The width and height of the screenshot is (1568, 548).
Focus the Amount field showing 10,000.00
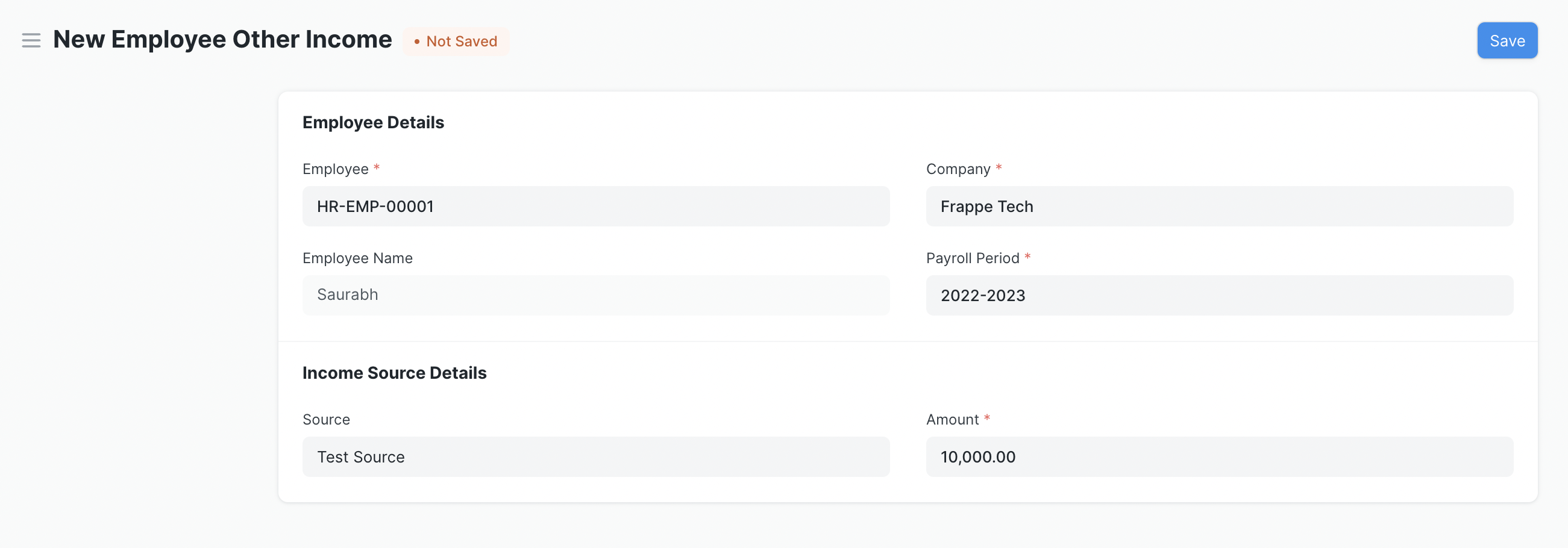coord(1218,457)
